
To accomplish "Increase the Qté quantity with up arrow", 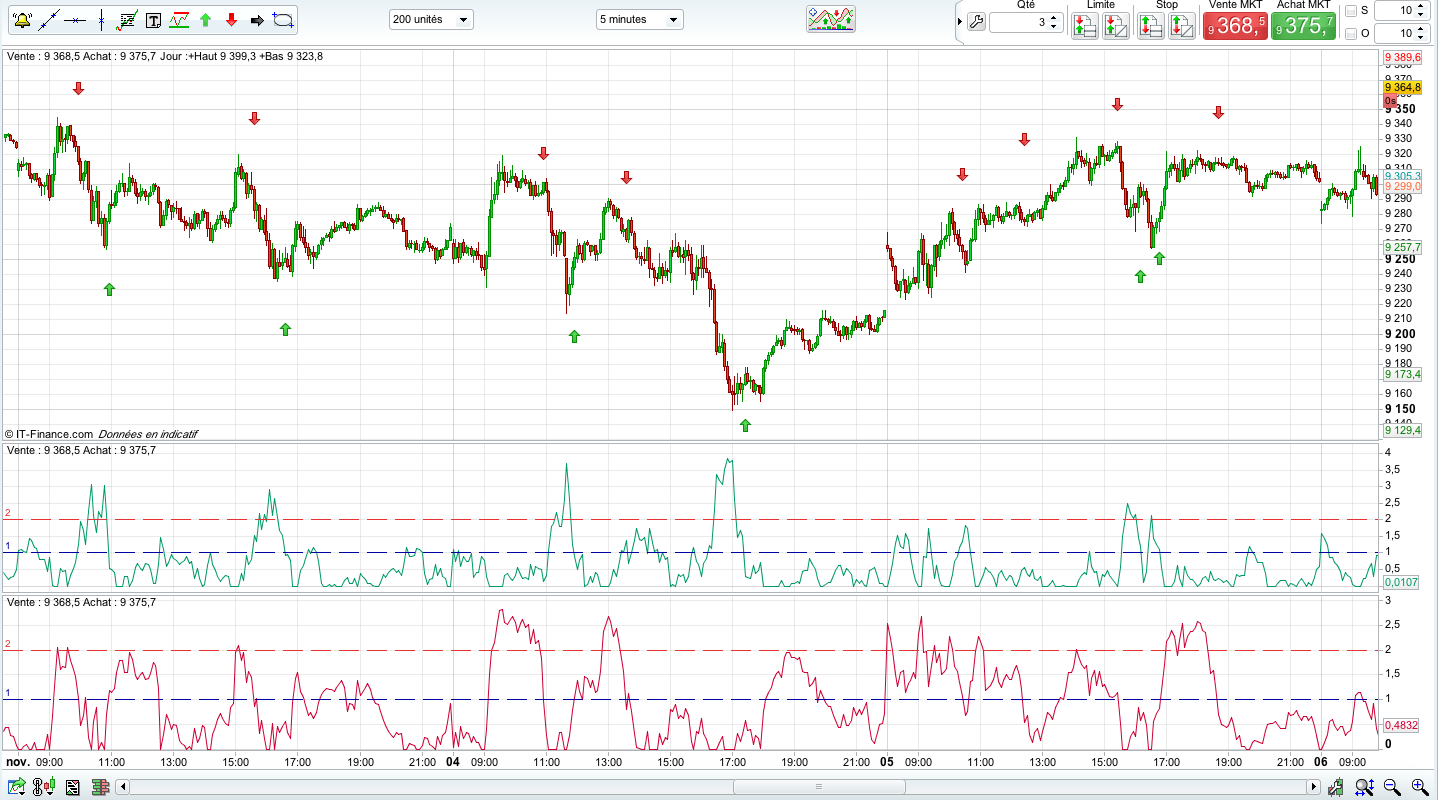I will [1055, 17].
